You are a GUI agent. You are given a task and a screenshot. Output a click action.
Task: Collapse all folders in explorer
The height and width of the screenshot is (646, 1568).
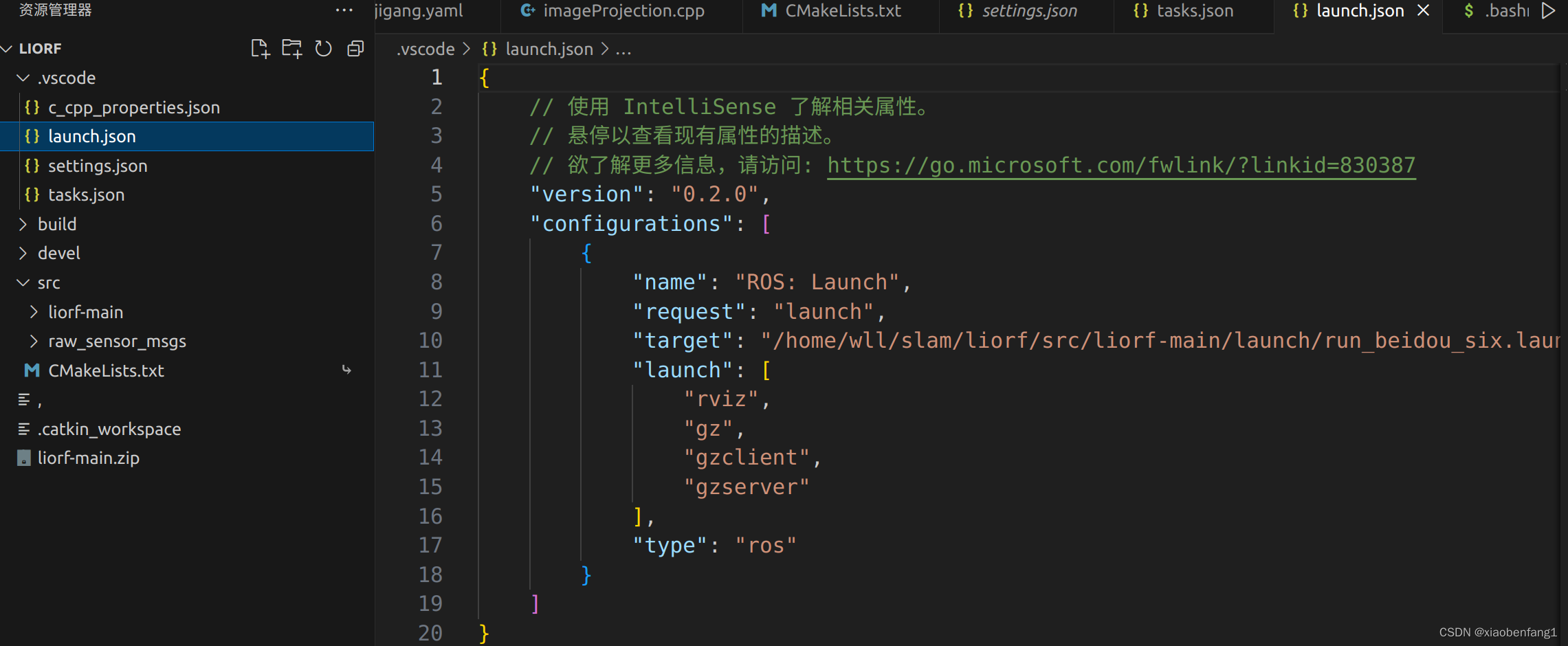355,49
